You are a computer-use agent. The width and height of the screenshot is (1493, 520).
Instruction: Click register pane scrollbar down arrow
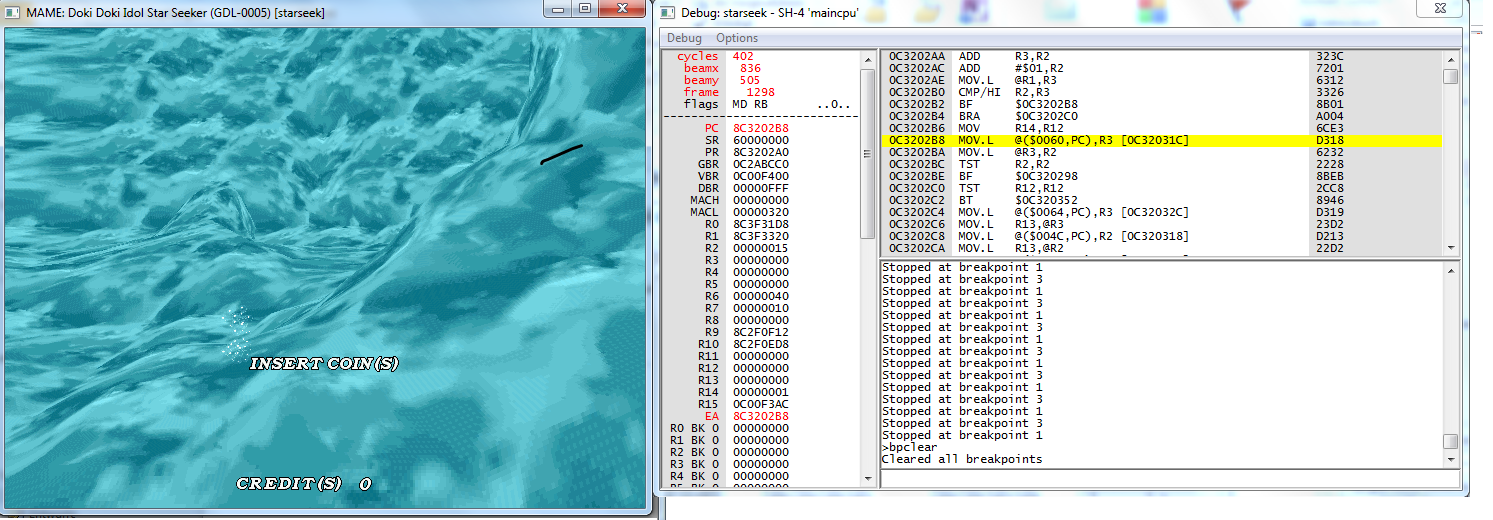pyautogui.click(x=867, y=479)
